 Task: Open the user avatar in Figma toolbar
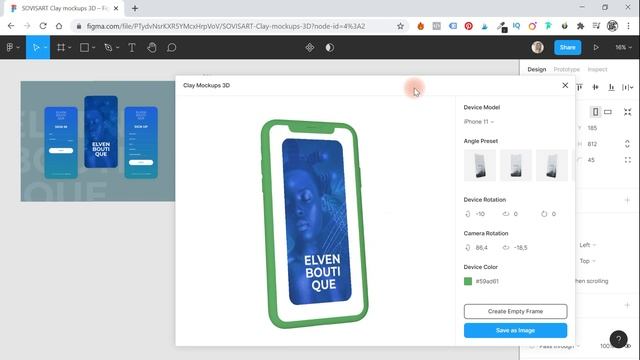538,47
